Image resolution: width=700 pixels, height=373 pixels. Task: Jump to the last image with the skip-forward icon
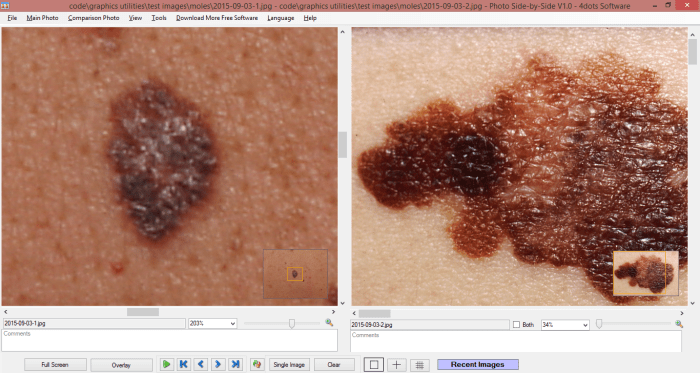point(235,365)
